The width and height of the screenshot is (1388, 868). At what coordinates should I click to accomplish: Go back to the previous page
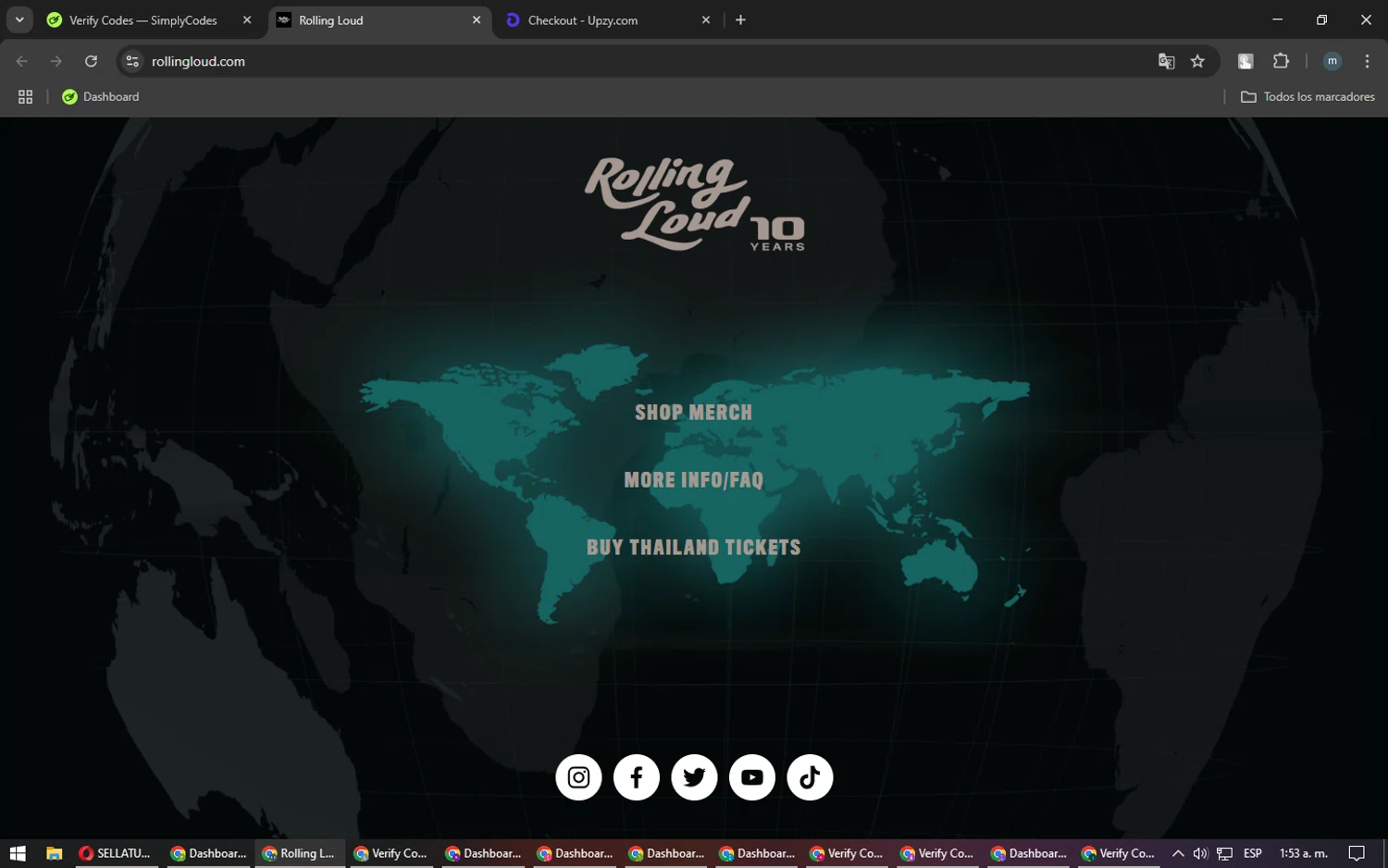click(22, 61)
